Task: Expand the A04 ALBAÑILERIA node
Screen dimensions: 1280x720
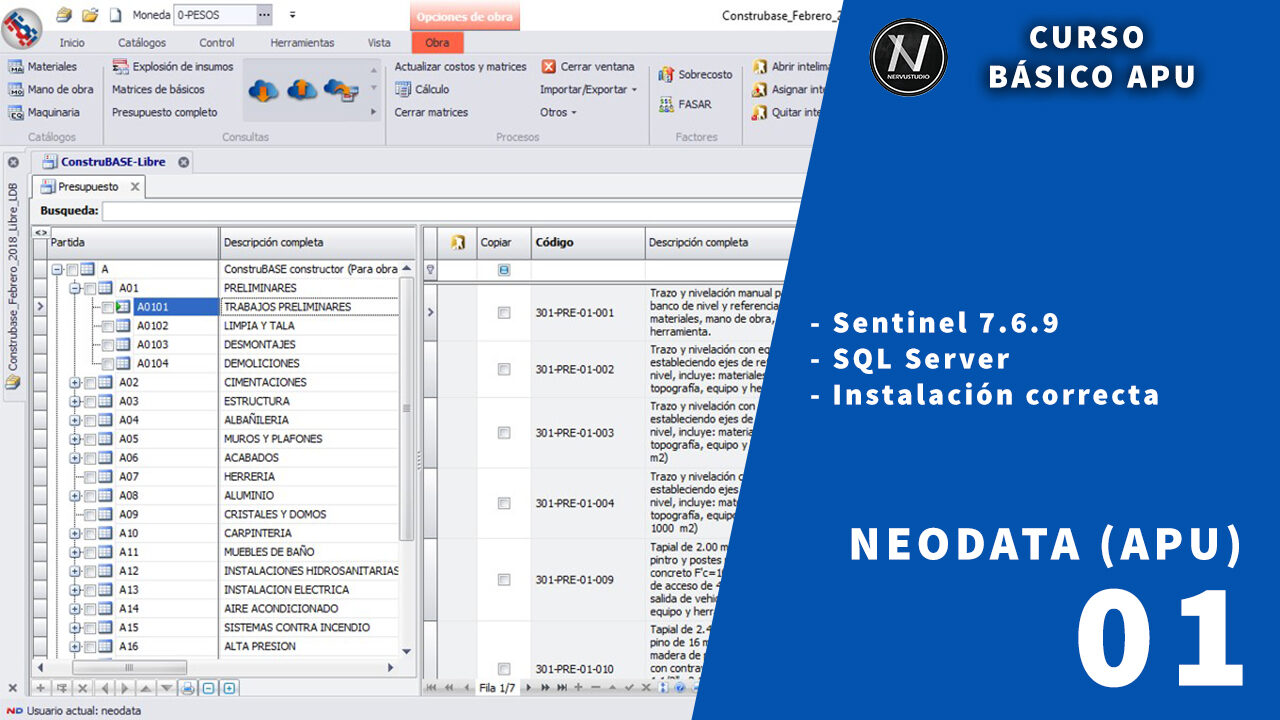Action: [75, 420]
